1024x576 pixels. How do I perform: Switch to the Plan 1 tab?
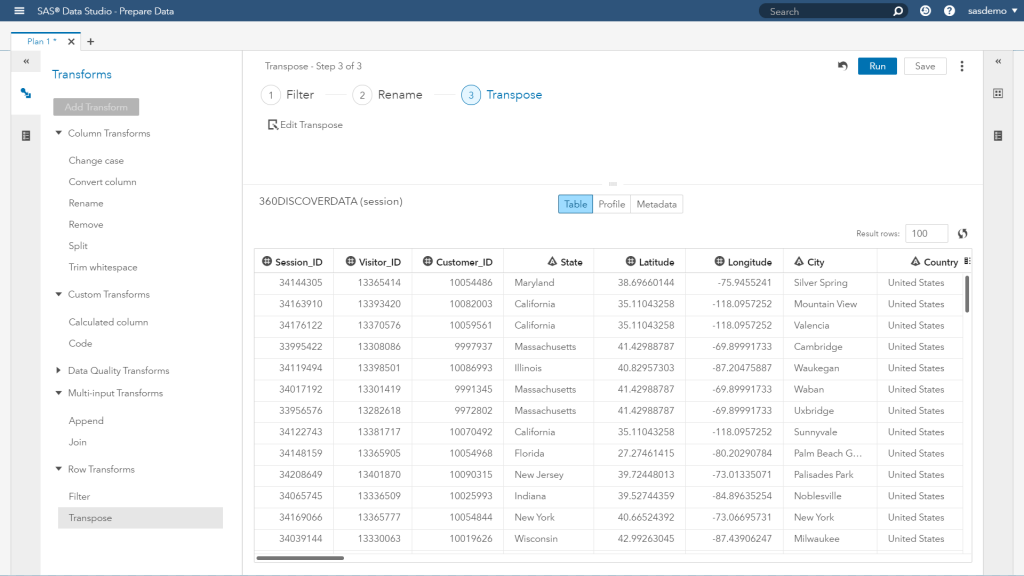click(x=41, y=41)
